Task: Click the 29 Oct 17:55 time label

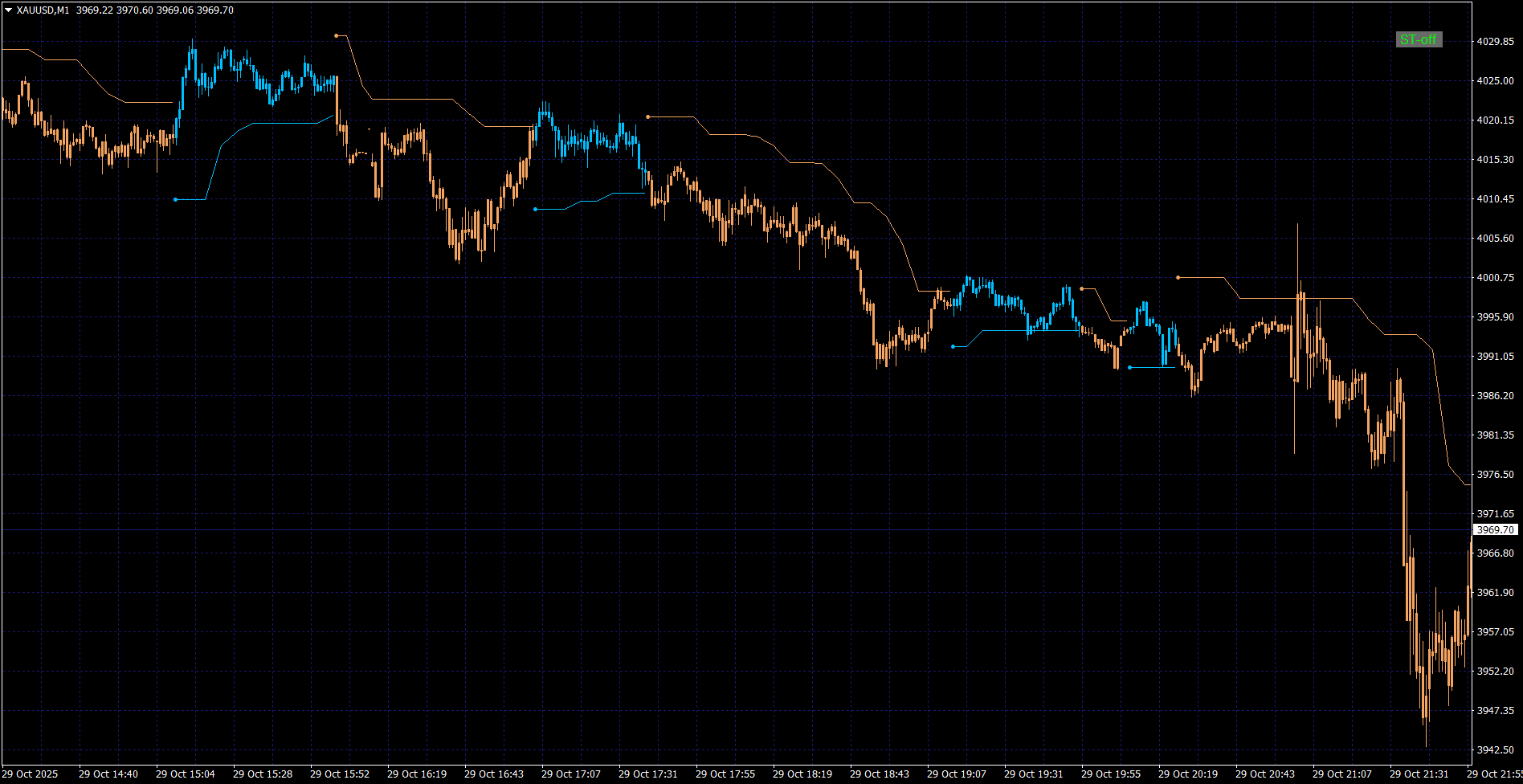Action: [x=725, y=774]
